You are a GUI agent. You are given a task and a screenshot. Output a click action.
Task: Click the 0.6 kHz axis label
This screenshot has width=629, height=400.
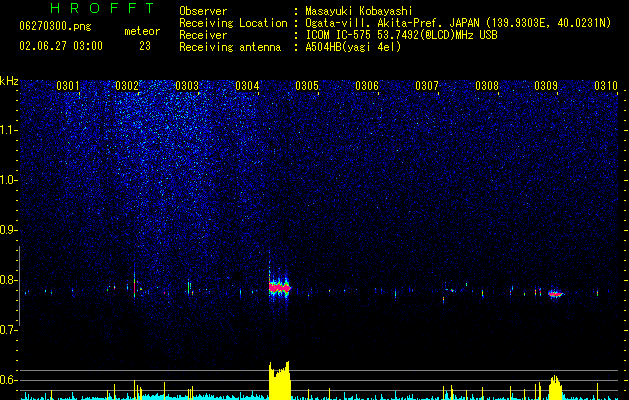[8, 380]
